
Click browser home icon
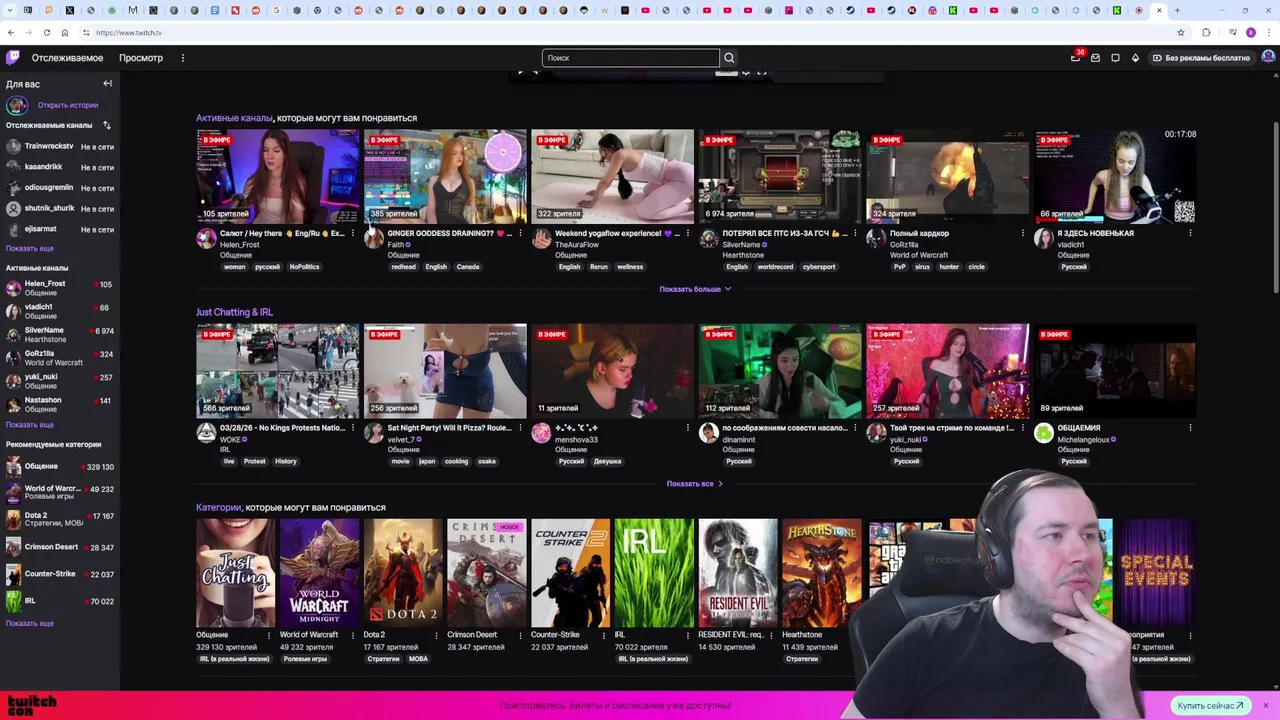pyautogui.click(x=65, y=32)
